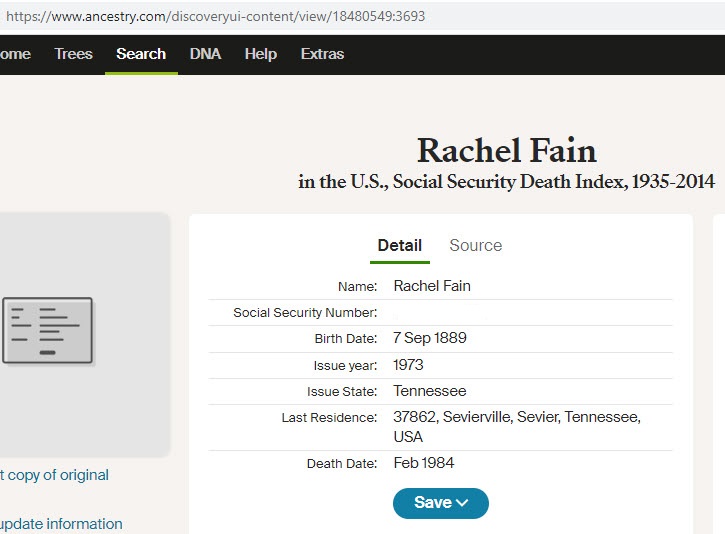The height and width of the screenshot is (534, 725).
Task: Go to the DNA menu
Action: click(205, 54)
